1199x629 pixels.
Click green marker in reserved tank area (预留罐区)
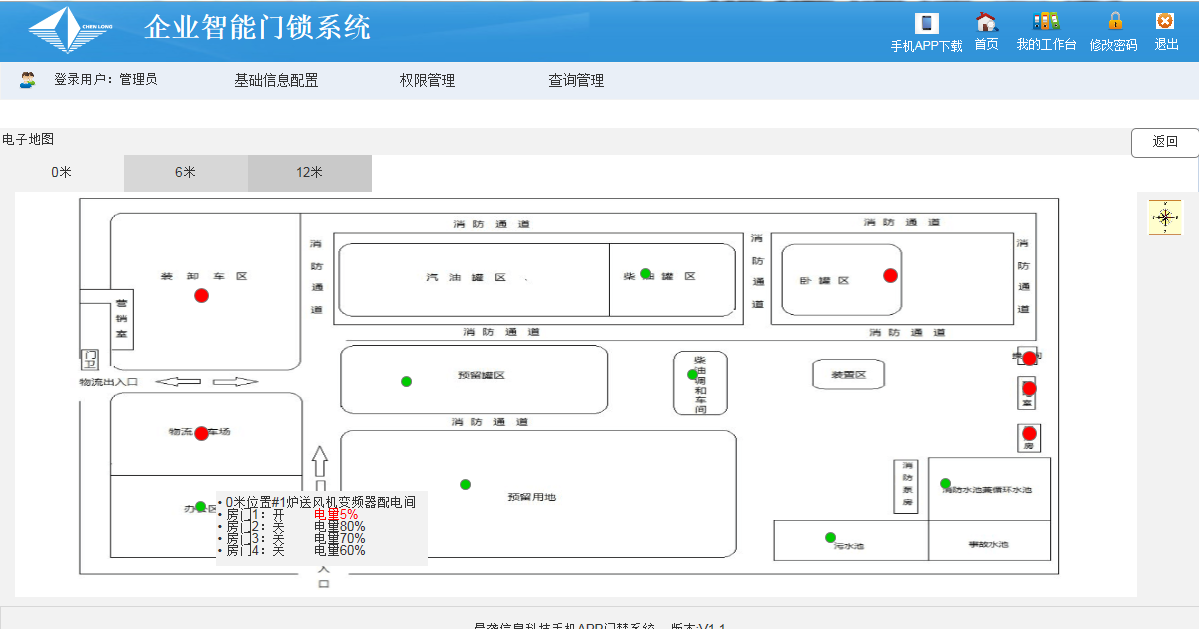[406, 381]
